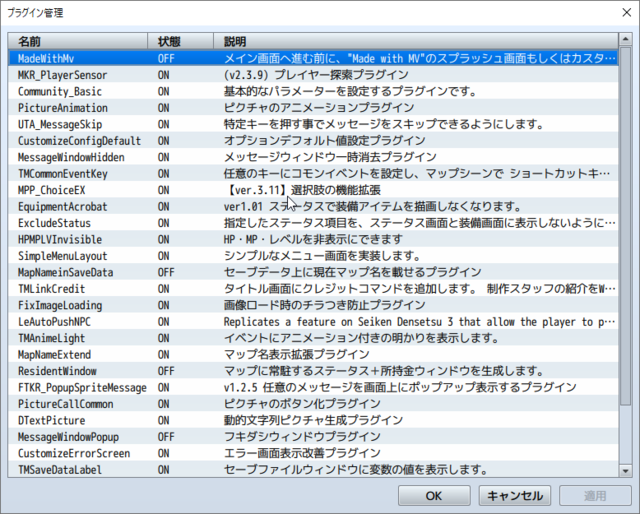Select the Community_Basic plugin
The image size is (640, 514).
(x=313, y=91)
